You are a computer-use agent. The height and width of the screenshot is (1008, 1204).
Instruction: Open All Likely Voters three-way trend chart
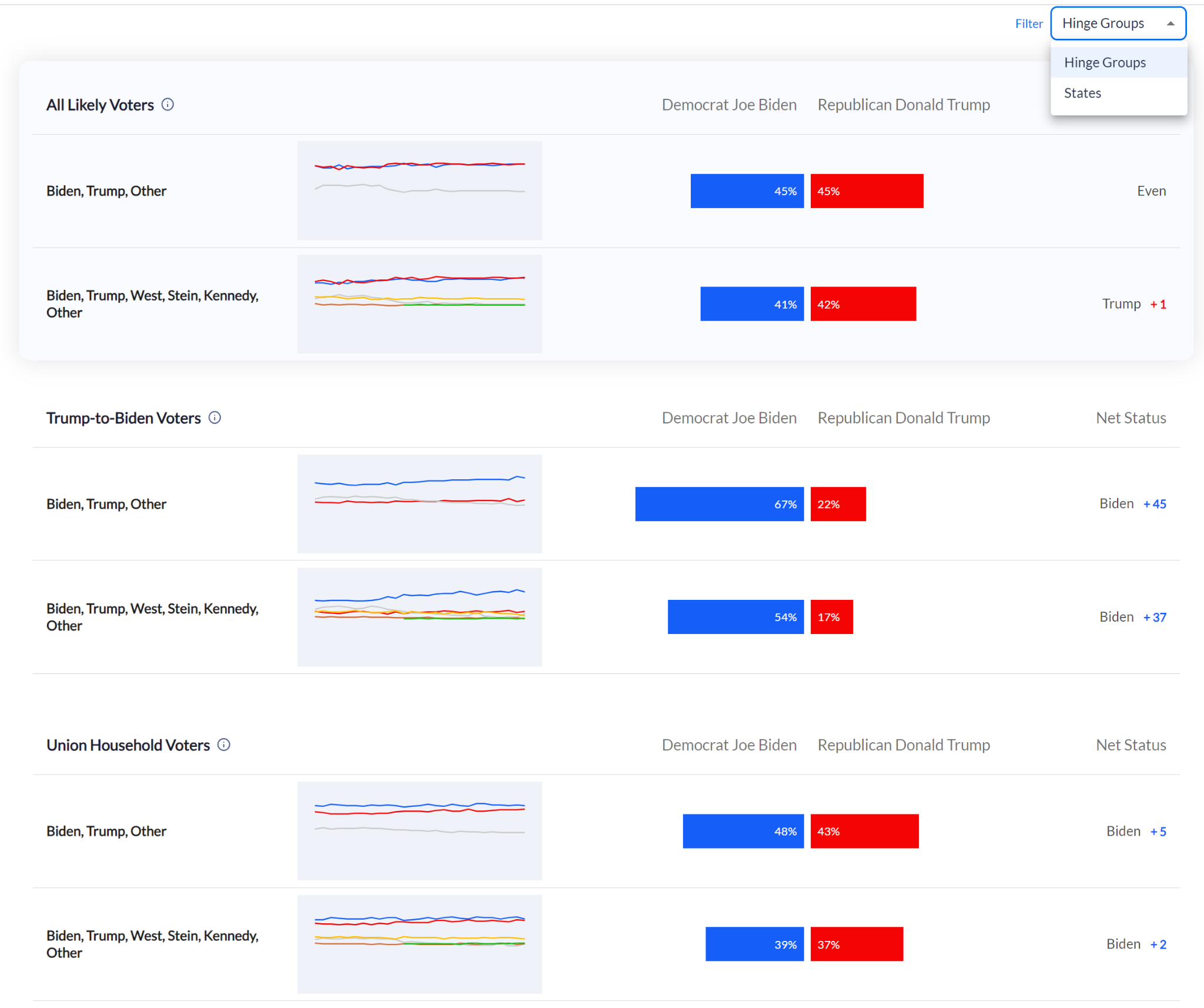(x=419, y=191)
